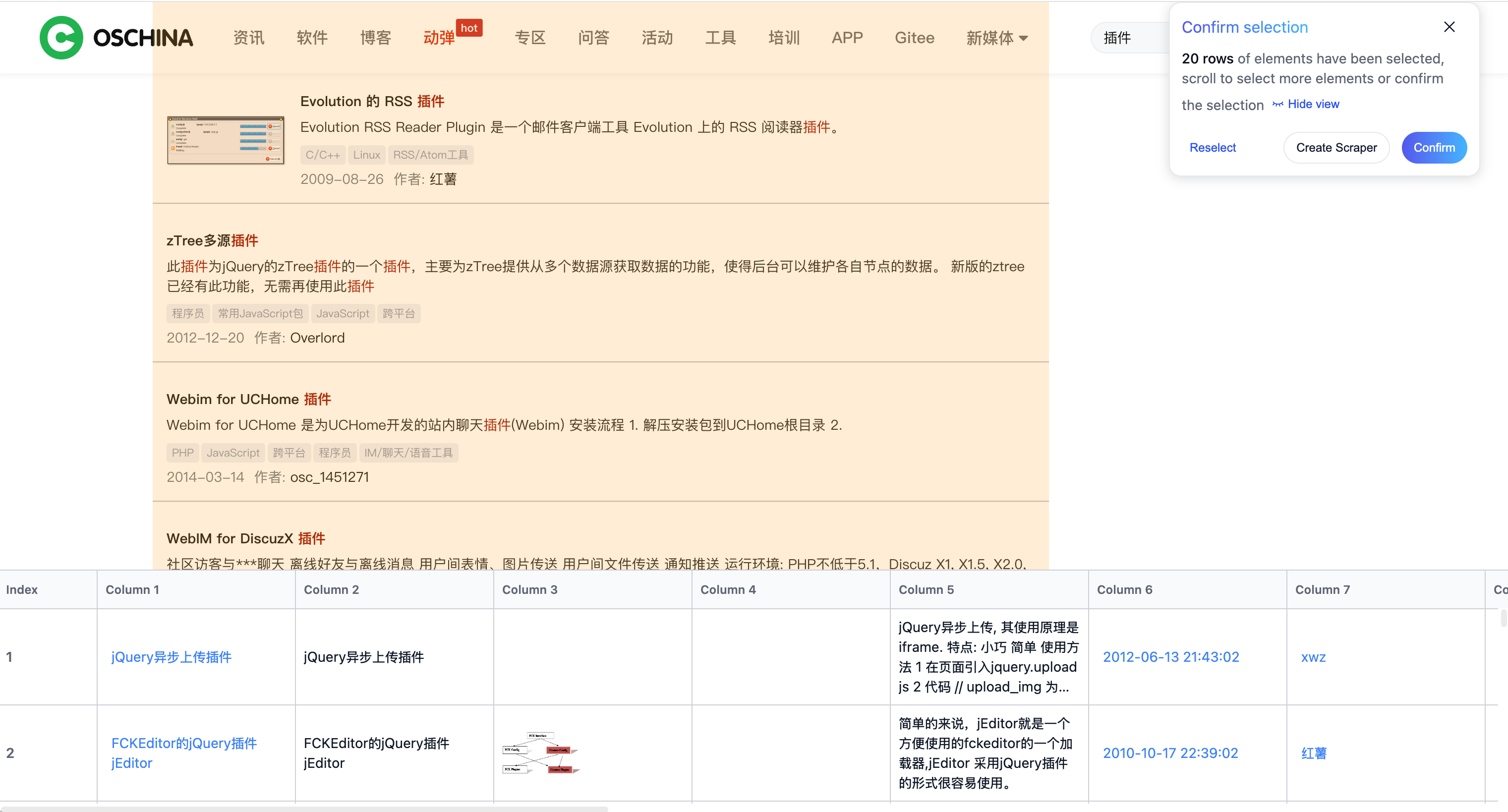Open the FCKEditor的jQuery插件 jEditor link
The width and height of the screenshot is (1508, 812).
(x=183, y=753)
